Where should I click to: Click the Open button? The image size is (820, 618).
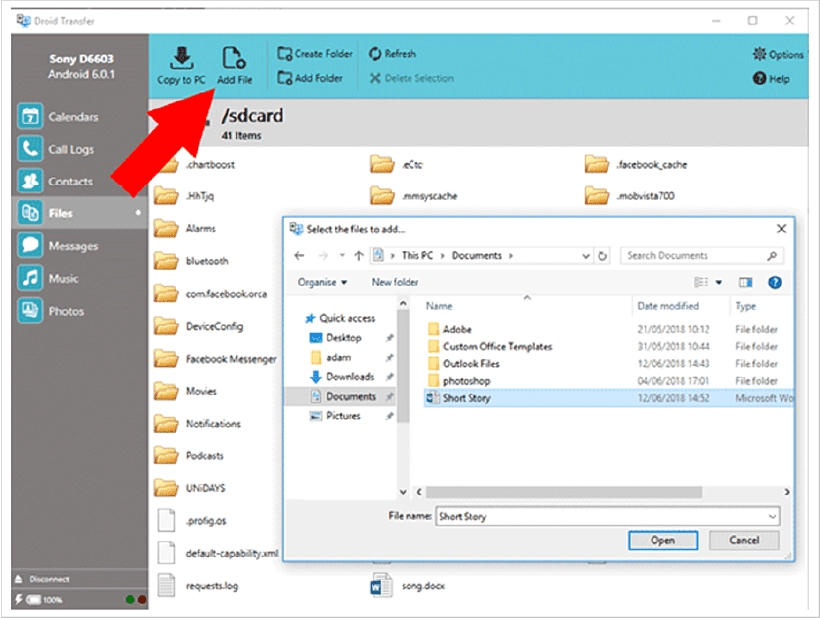point(663,540)
